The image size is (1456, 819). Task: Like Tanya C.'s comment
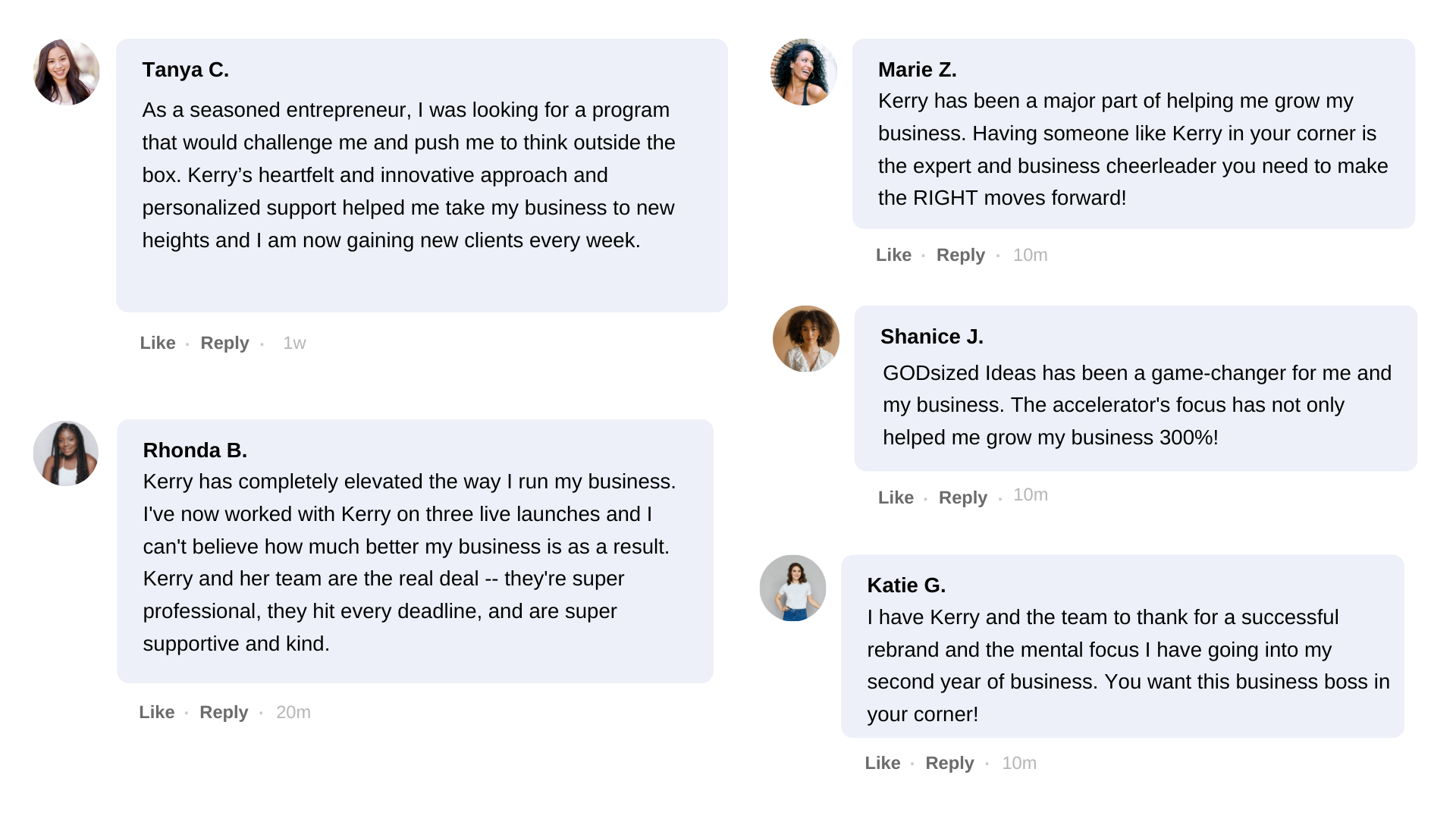point(158,343)
